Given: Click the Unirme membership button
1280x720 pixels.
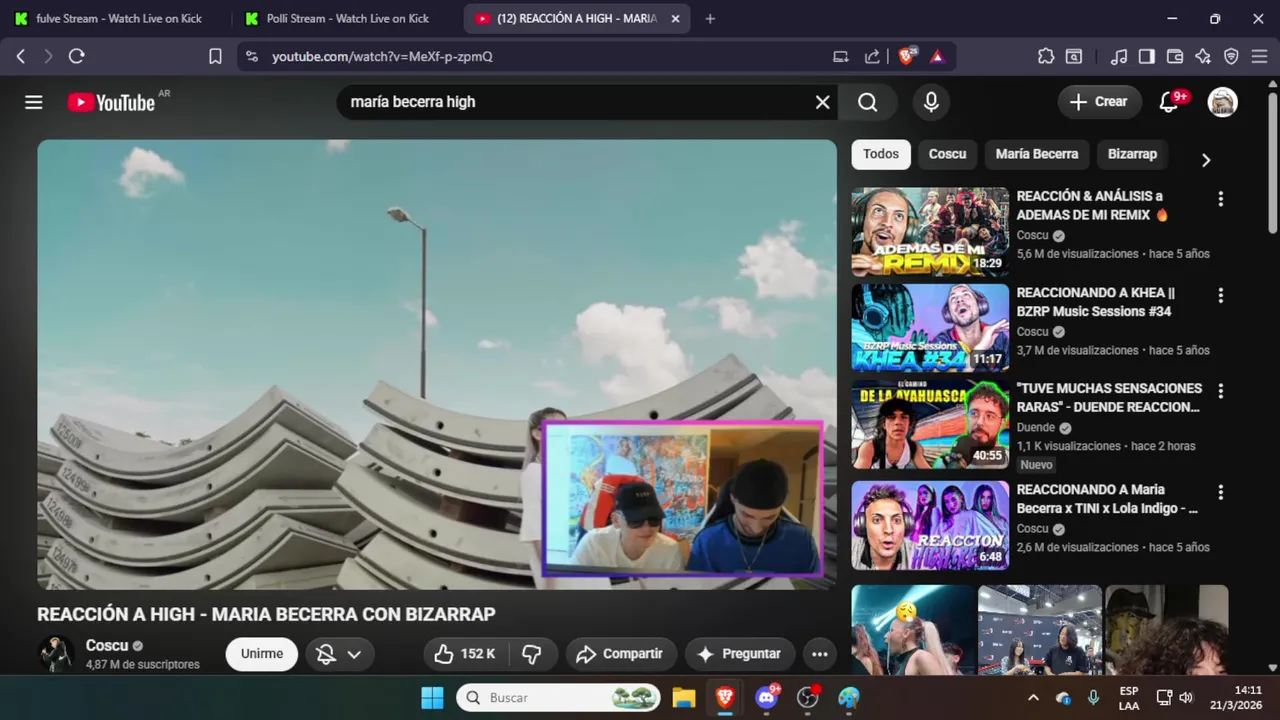Looking at the screenshot, I should pos(262,654).
